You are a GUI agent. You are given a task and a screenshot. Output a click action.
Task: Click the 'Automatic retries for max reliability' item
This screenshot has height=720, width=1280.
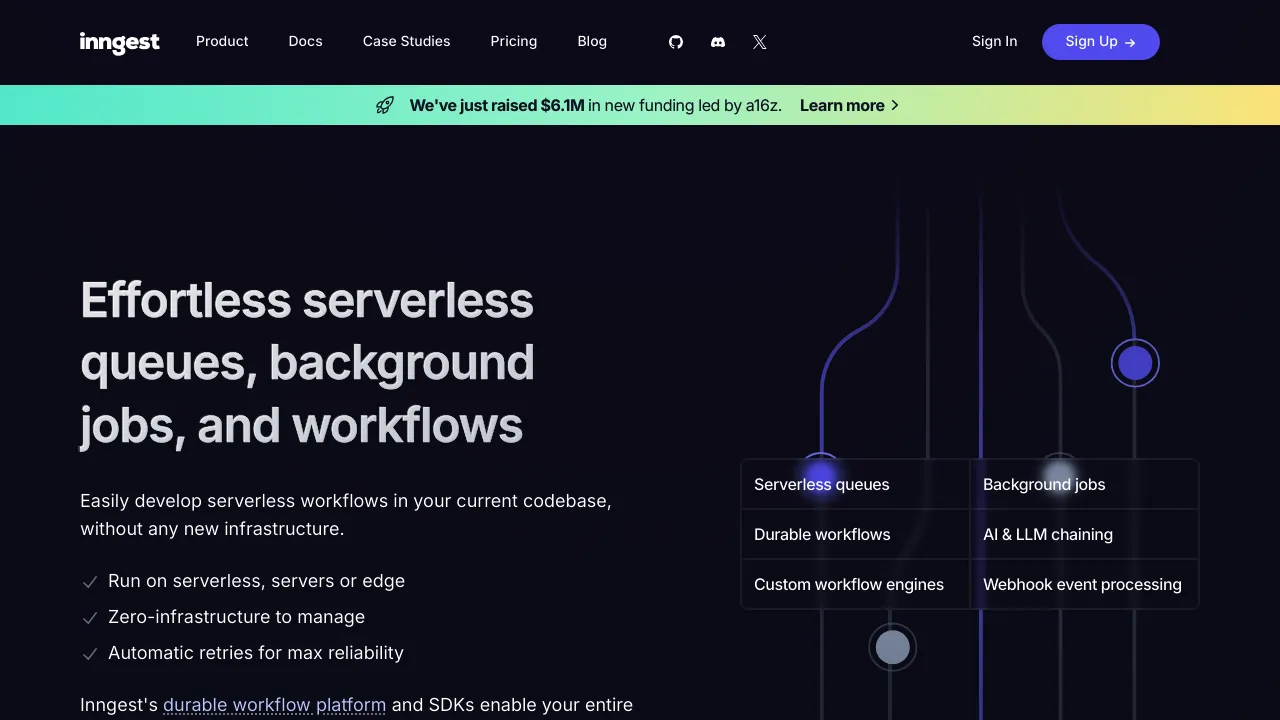coord(256,653)
